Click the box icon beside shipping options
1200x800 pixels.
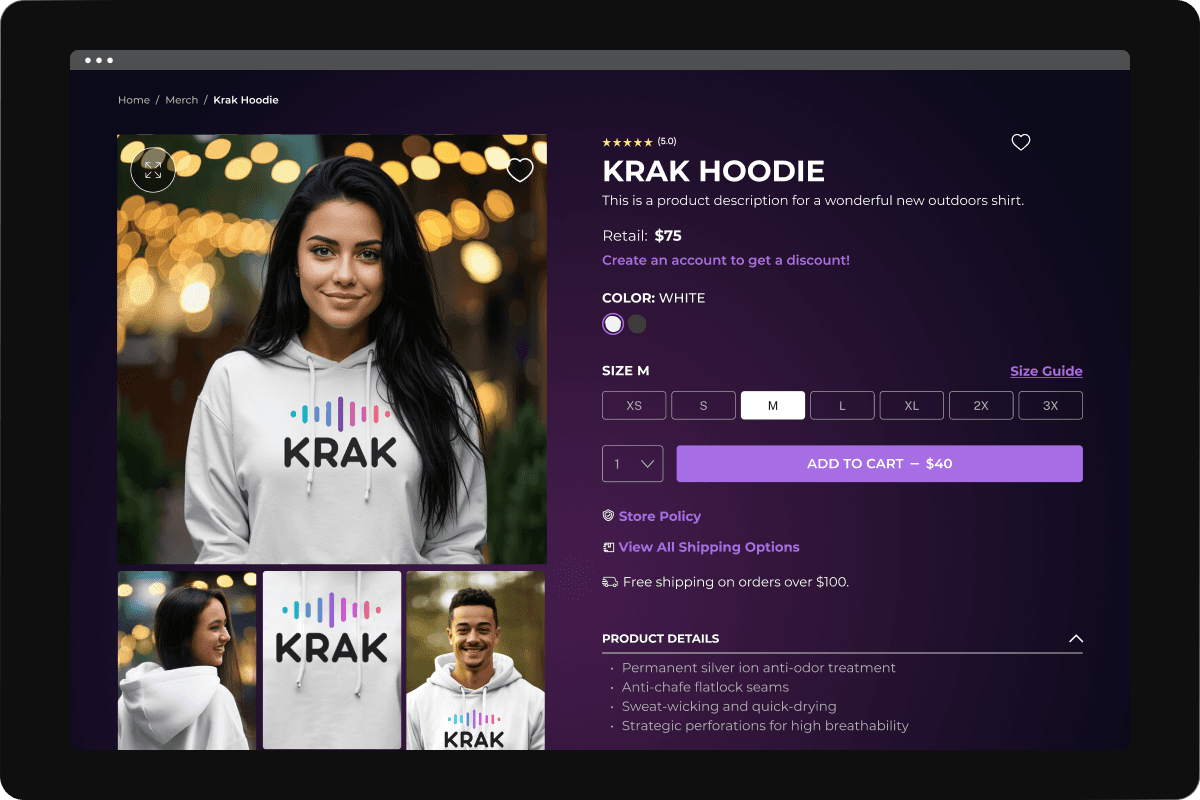point(608,547)
